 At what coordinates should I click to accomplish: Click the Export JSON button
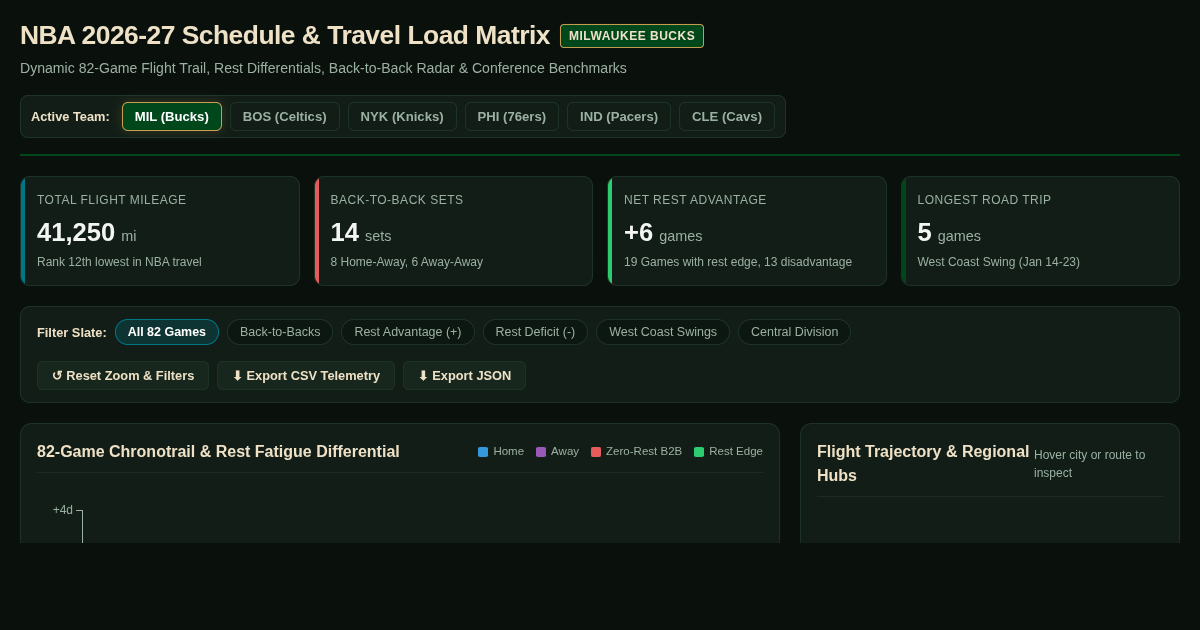click(464, 376)
